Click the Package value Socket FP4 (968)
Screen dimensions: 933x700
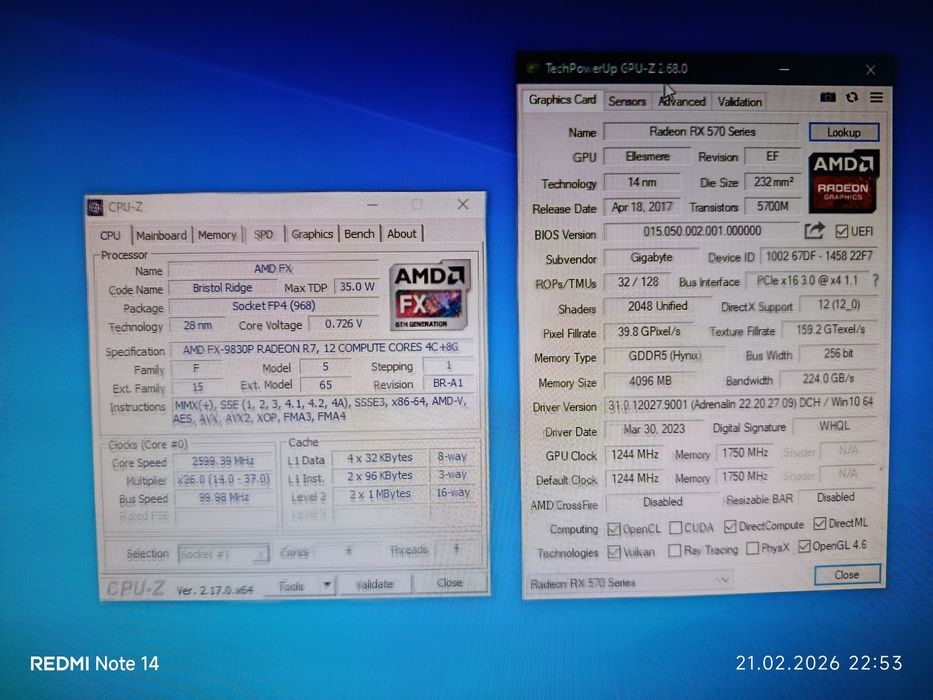[x=273, y=306]
